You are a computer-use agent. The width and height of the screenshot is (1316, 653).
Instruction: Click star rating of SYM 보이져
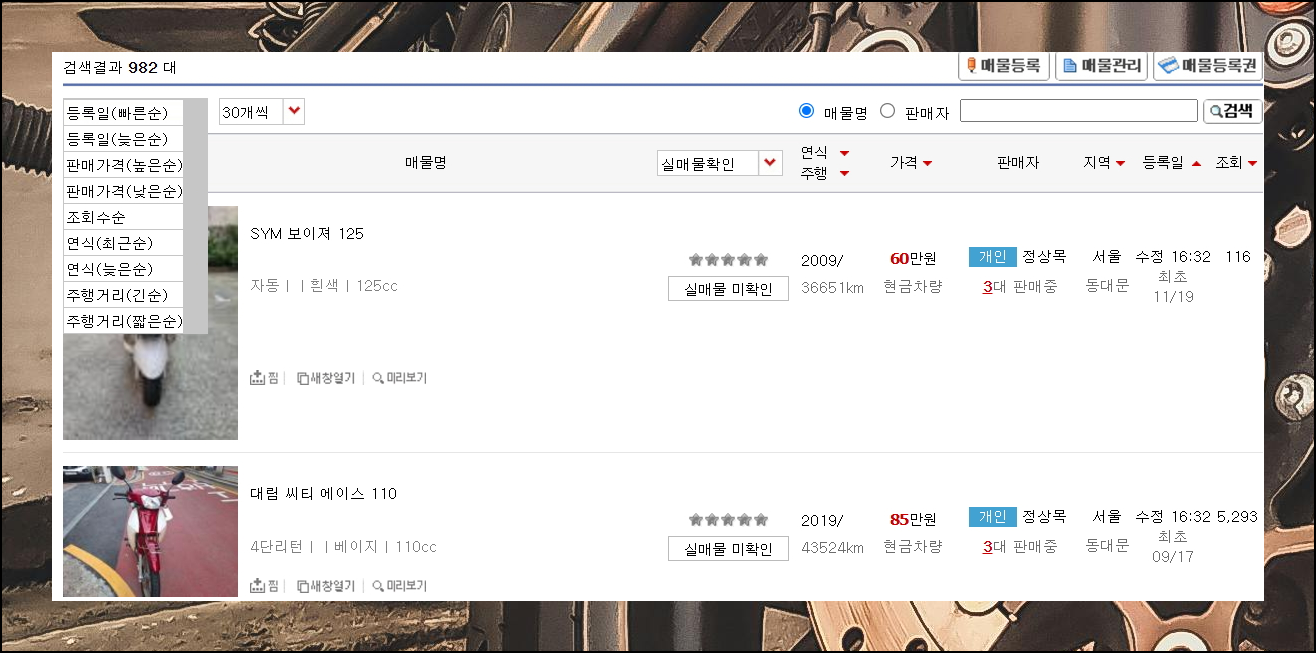click(728, 260)
